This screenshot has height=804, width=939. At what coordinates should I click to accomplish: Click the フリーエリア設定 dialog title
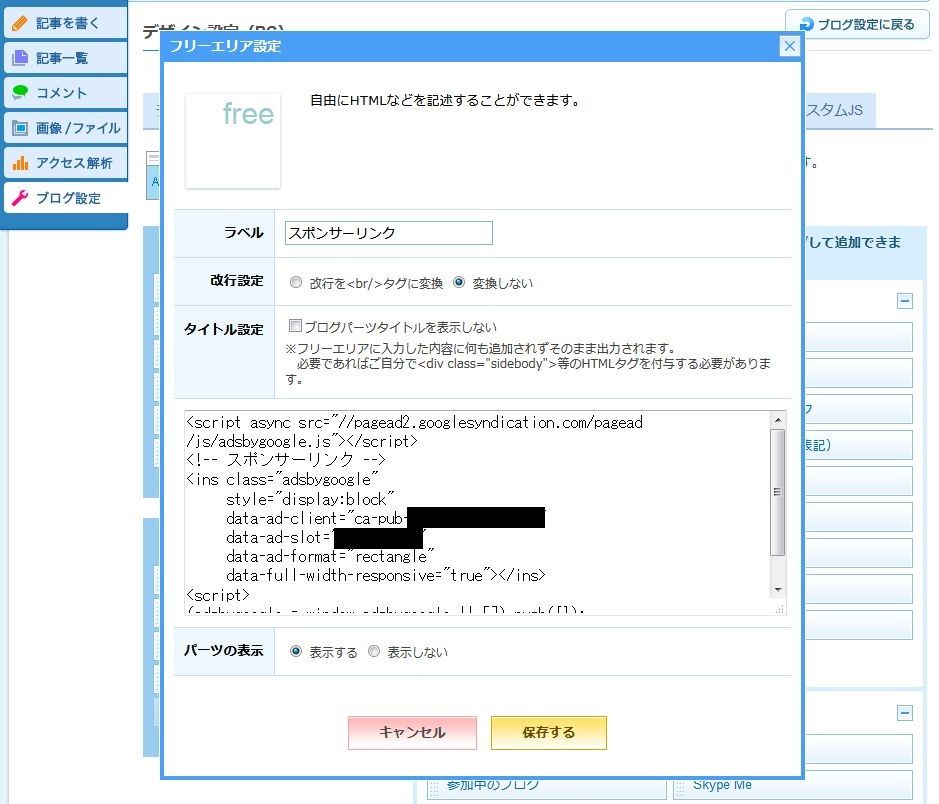225,46
